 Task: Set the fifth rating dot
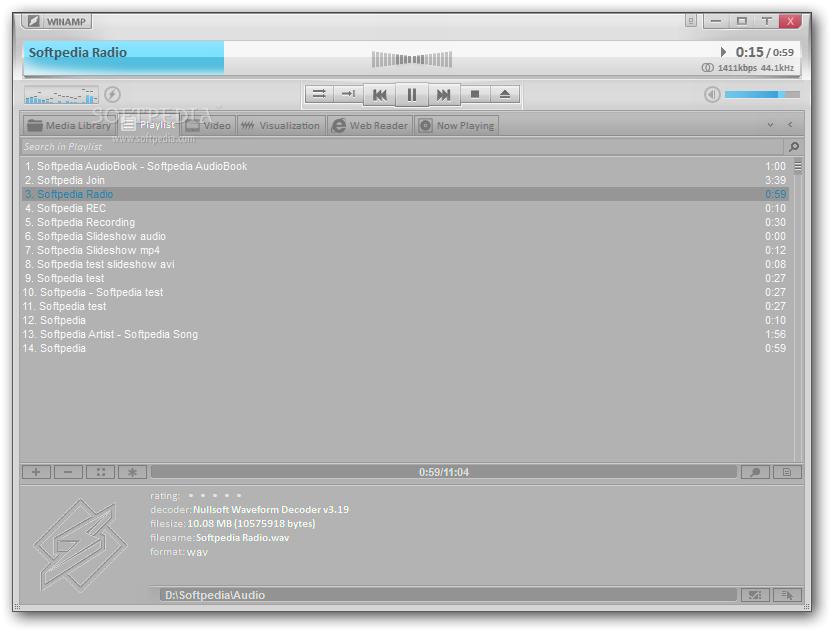tap(239, 496)
